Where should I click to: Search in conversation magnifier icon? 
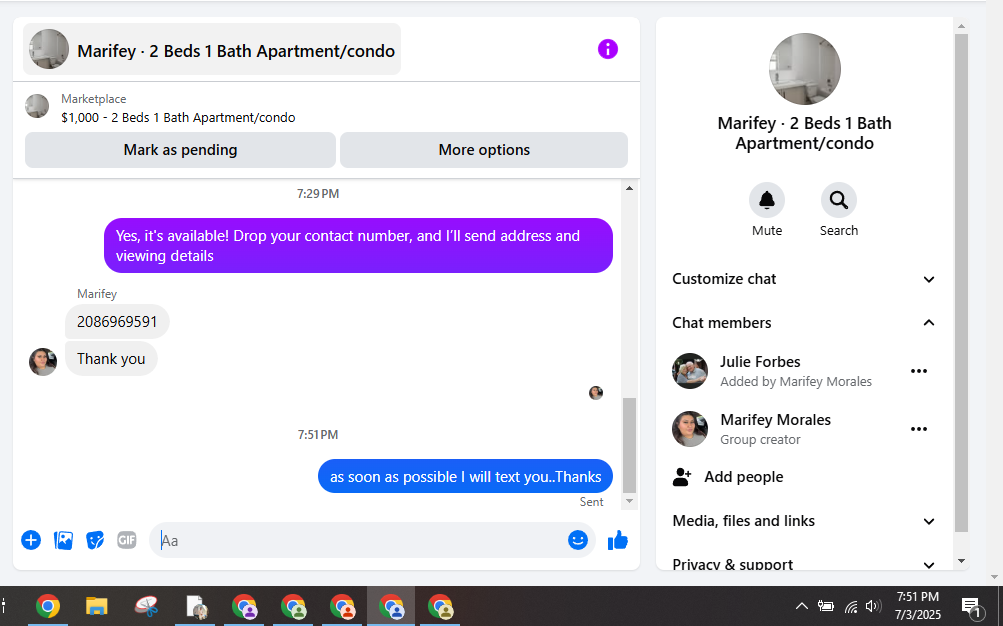coord(839,200)
